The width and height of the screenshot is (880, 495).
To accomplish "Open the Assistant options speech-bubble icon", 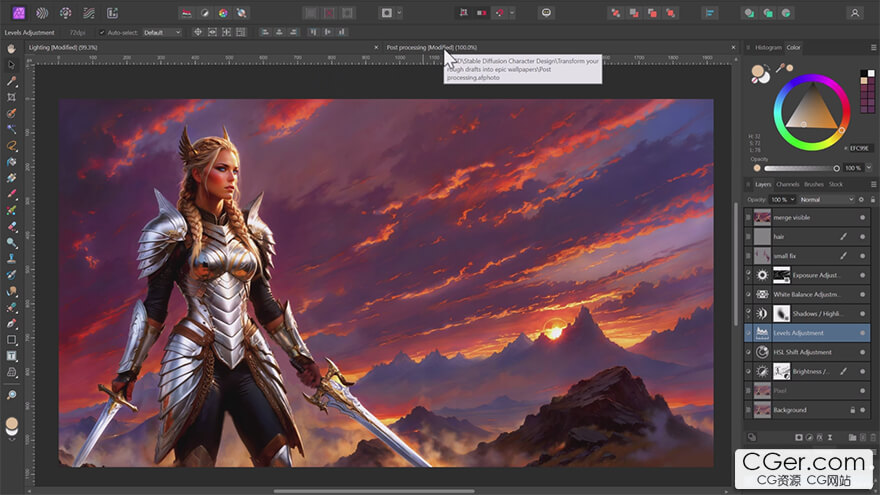I will pos(546,13).
